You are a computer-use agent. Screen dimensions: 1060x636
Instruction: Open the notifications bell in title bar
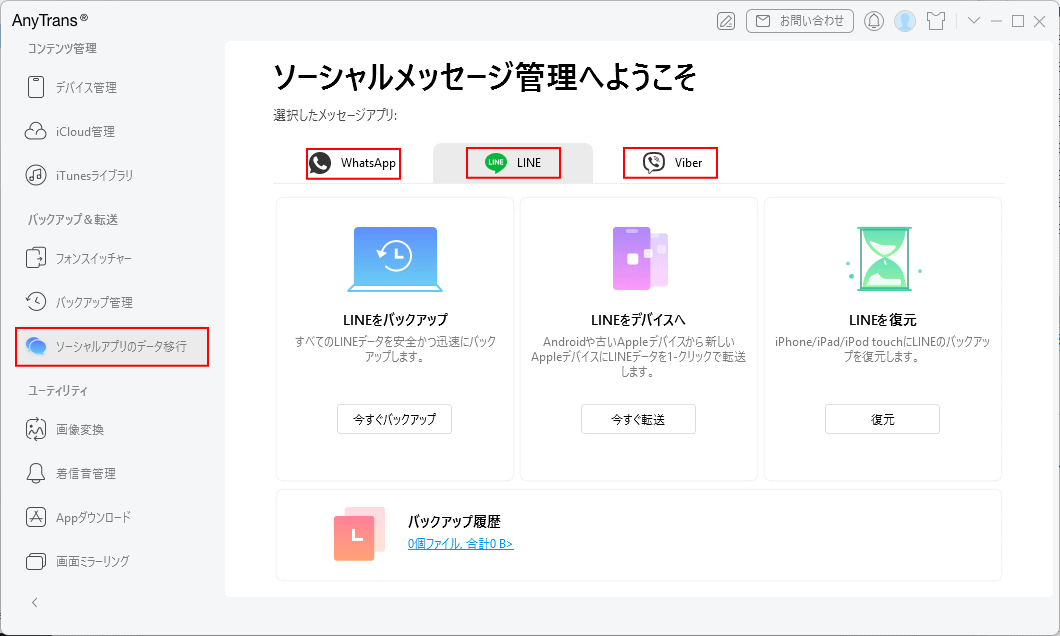[x=874, y=21]
